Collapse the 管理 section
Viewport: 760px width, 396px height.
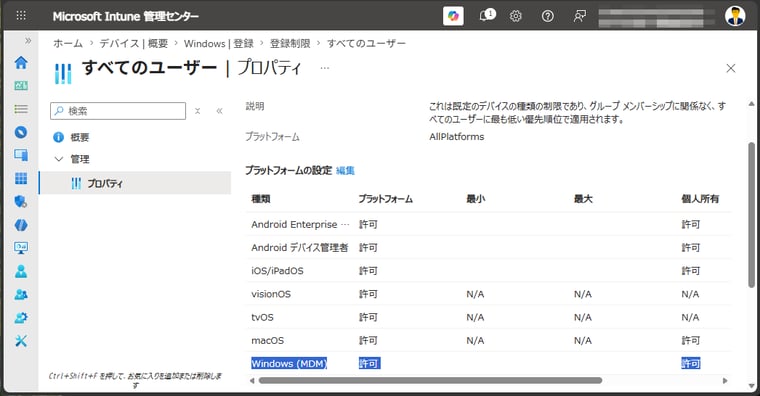point(59,159)
